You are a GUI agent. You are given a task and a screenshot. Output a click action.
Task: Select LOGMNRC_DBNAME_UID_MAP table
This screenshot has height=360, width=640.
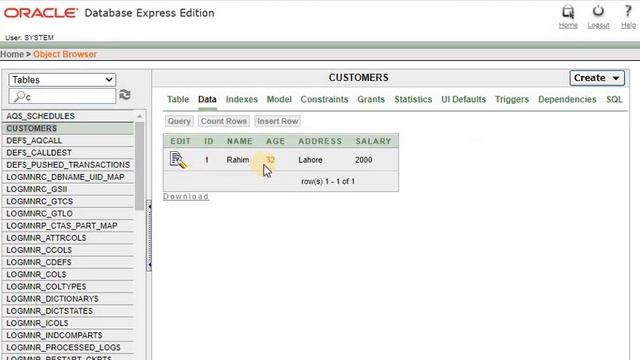[x=68, y=177]
